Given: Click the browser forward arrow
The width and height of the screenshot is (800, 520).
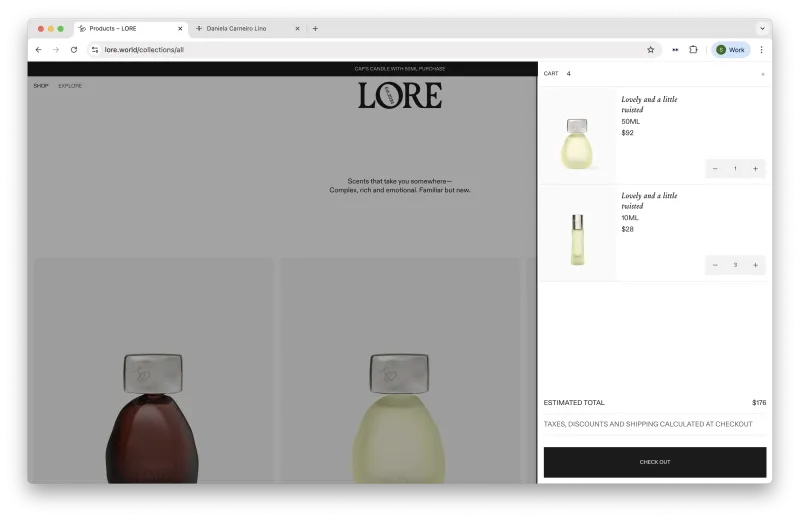Looking at the screenshot, I should (x=56, y=49).
